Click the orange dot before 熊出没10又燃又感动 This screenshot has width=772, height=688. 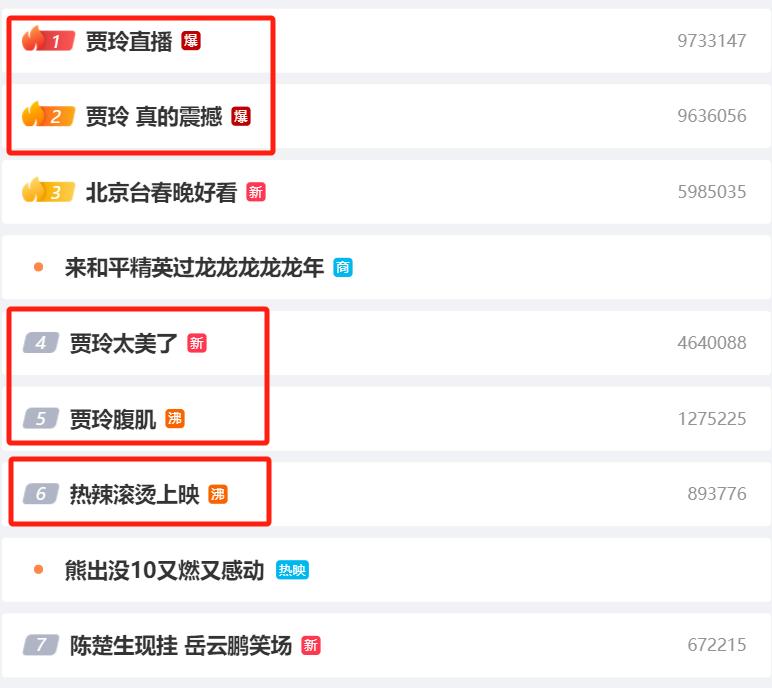(38, 570)
